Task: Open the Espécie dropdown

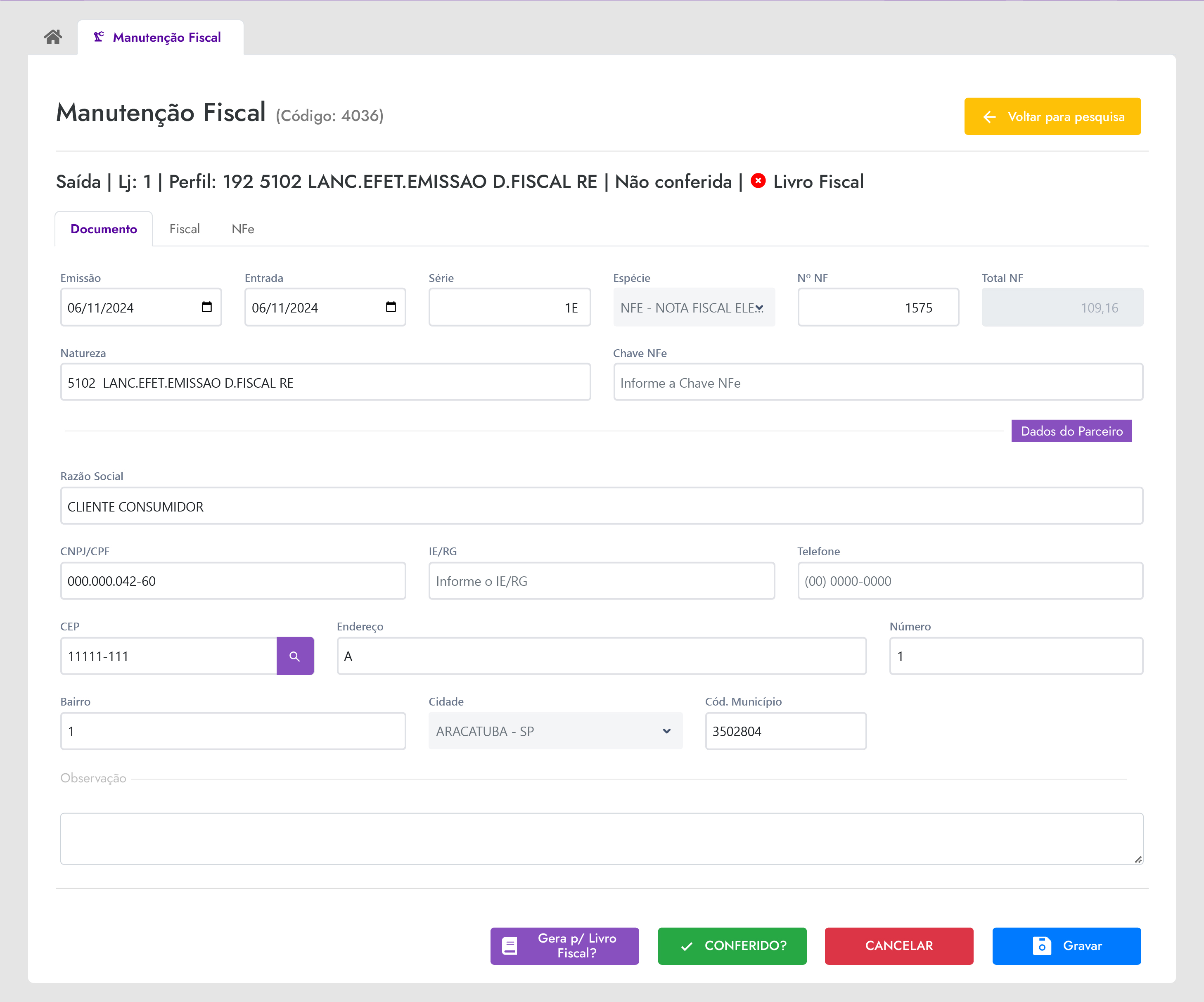Action: click(693, 308)
